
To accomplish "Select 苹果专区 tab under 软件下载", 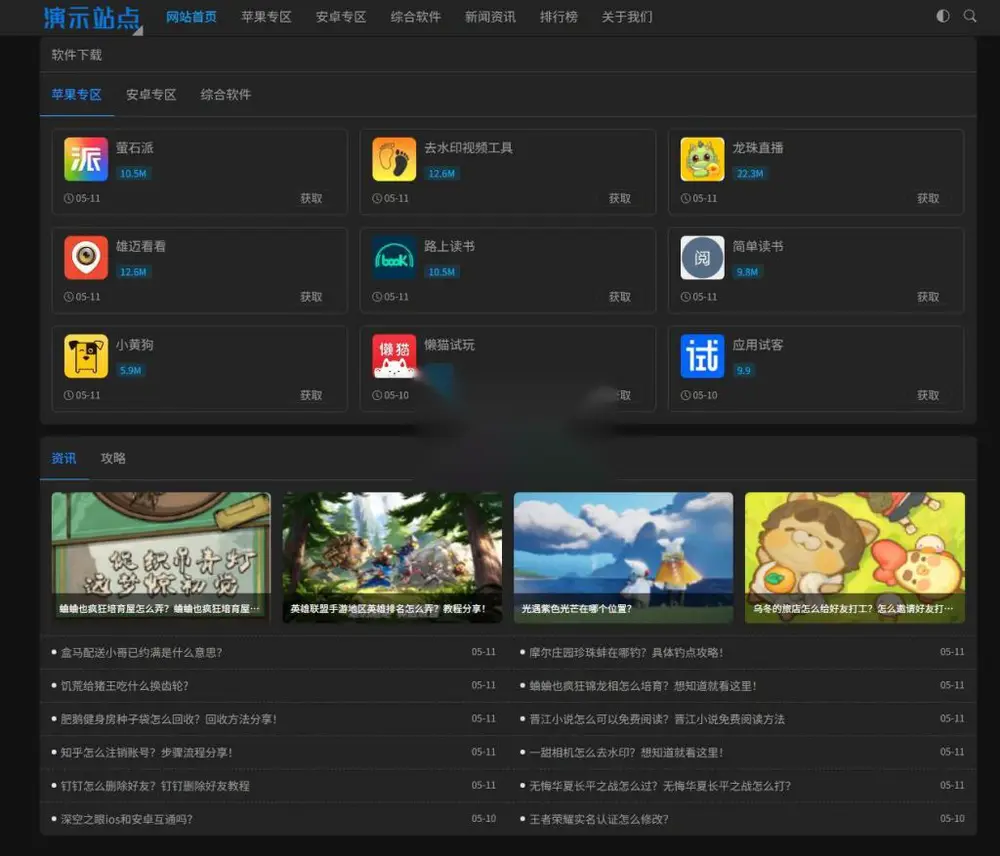I will 77,95.
